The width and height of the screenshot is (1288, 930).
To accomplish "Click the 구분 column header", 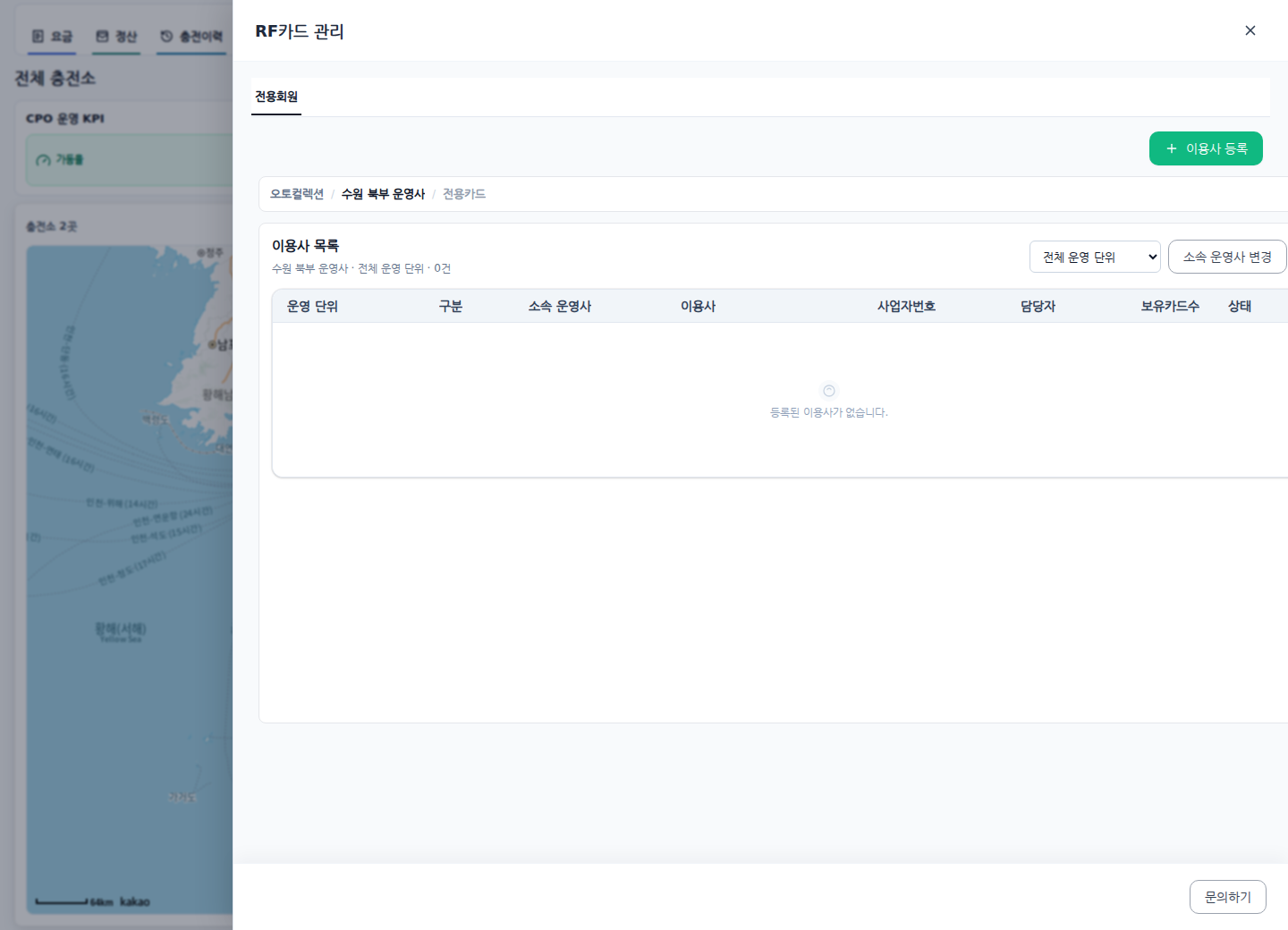I will (451, 306).
